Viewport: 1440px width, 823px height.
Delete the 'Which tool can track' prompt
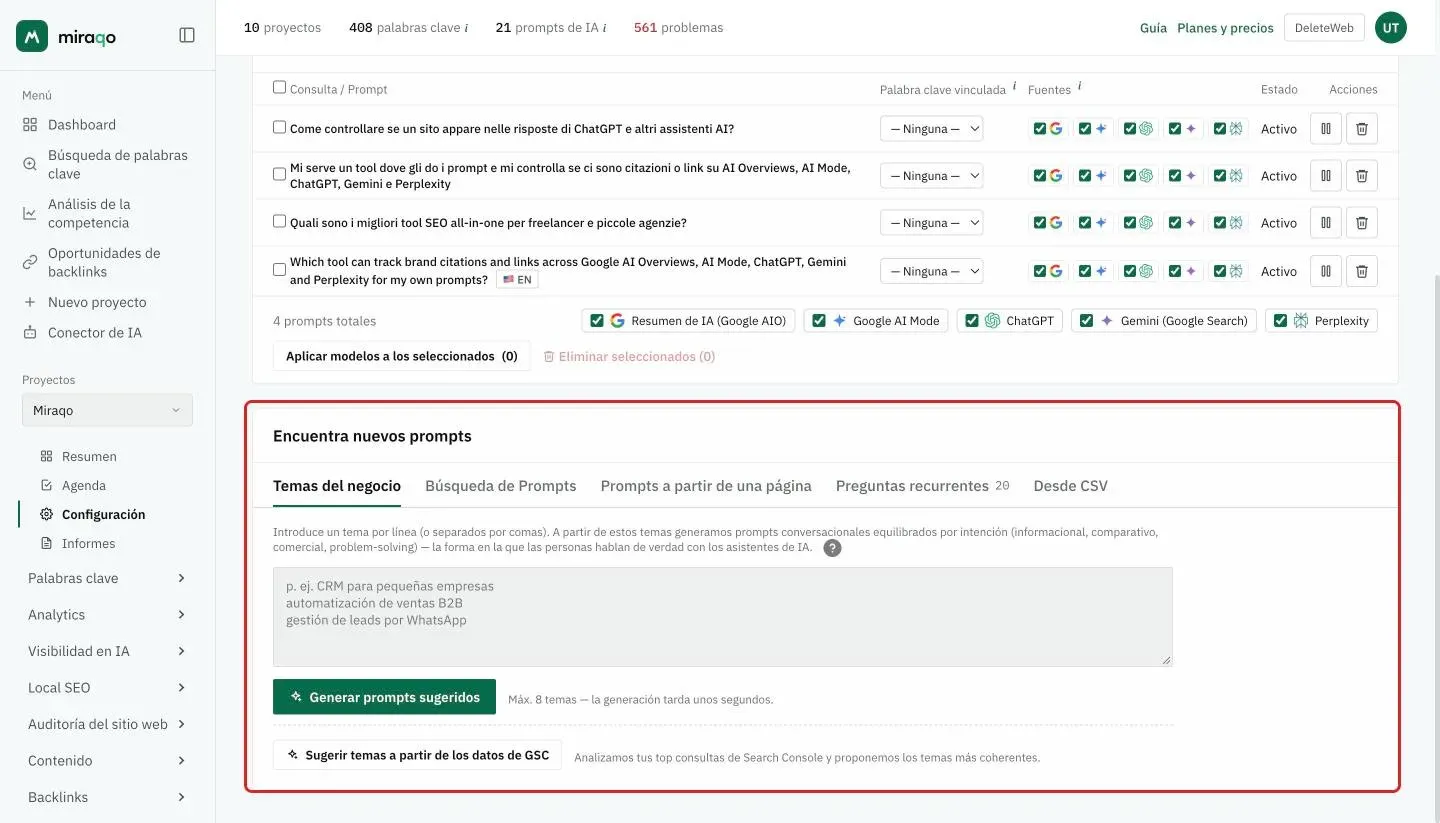pos(1361,271)
